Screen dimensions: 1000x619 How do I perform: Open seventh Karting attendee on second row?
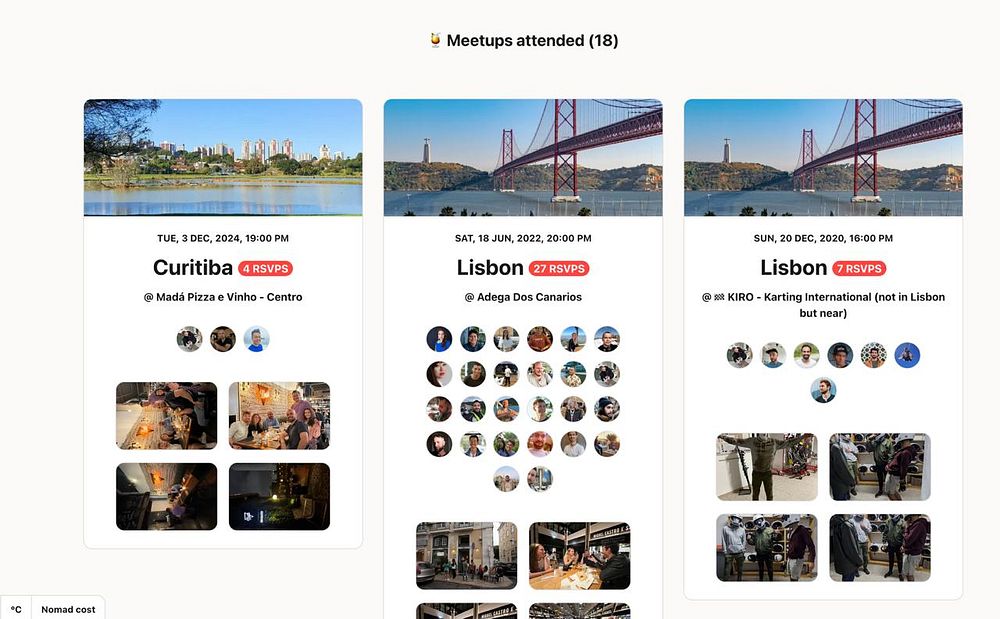coord(823,390)
